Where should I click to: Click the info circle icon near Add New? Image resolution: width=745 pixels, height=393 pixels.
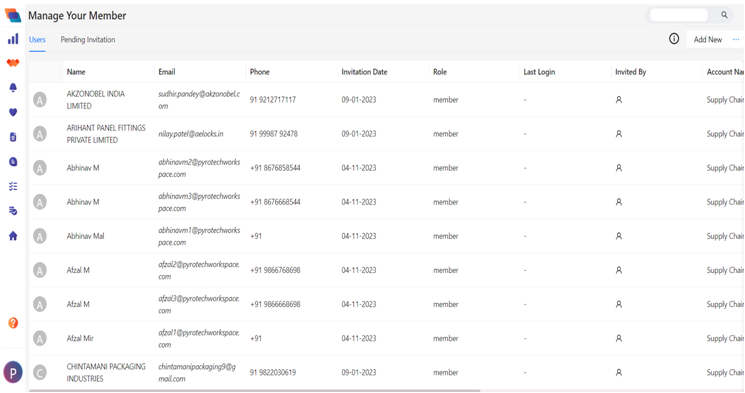point(674,39)
